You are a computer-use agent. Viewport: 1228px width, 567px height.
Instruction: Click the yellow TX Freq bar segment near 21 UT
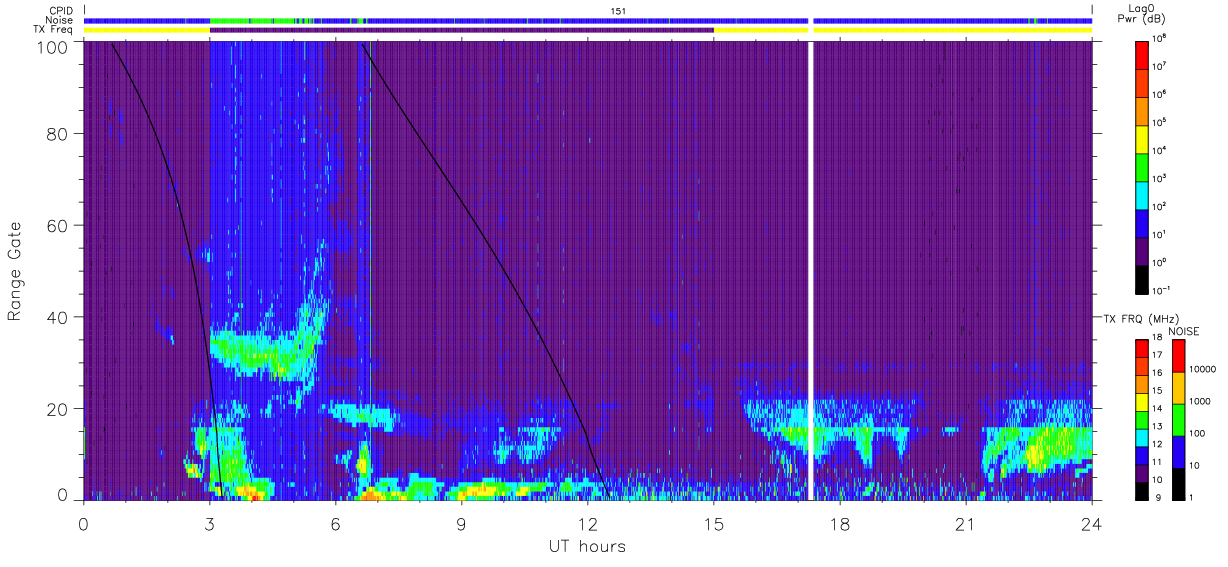tap(952, 30)
